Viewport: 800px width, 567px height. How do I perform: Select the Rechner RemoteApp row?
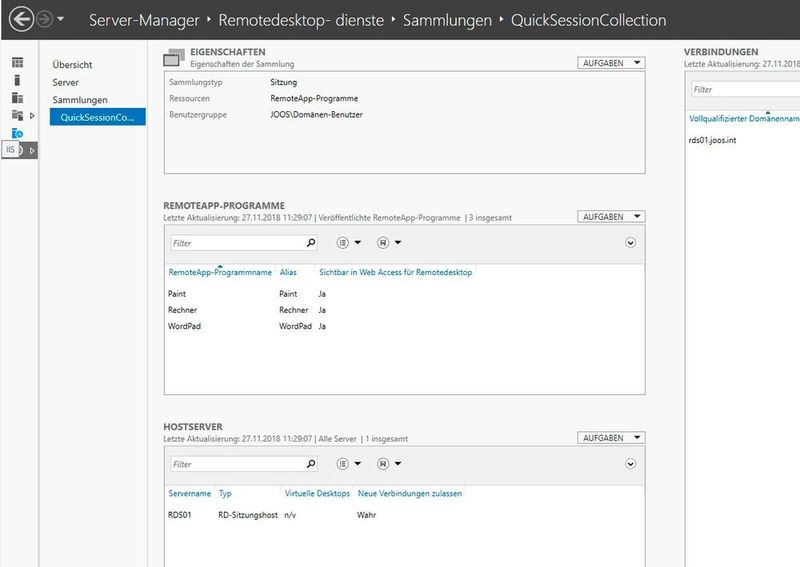tap(404, 310)
